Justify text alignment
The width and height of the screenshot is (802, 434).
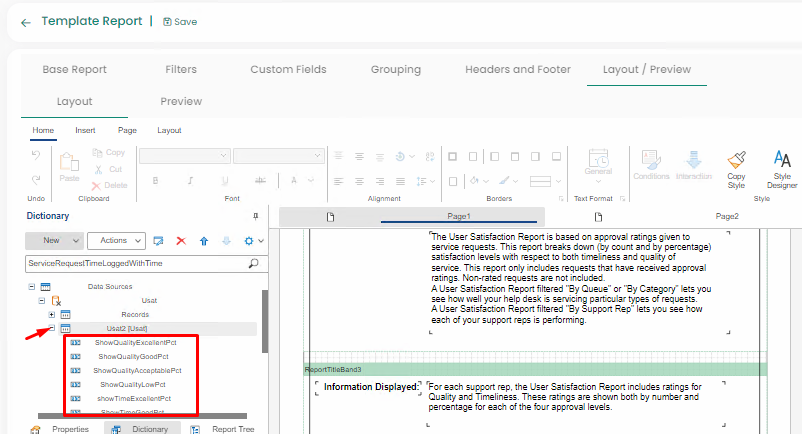[400, 181]
